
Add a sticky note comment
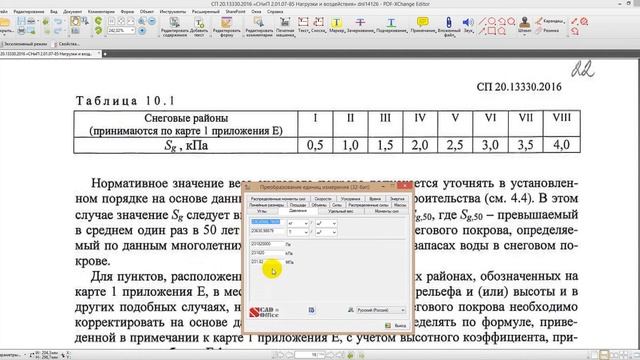pos(422,25)
